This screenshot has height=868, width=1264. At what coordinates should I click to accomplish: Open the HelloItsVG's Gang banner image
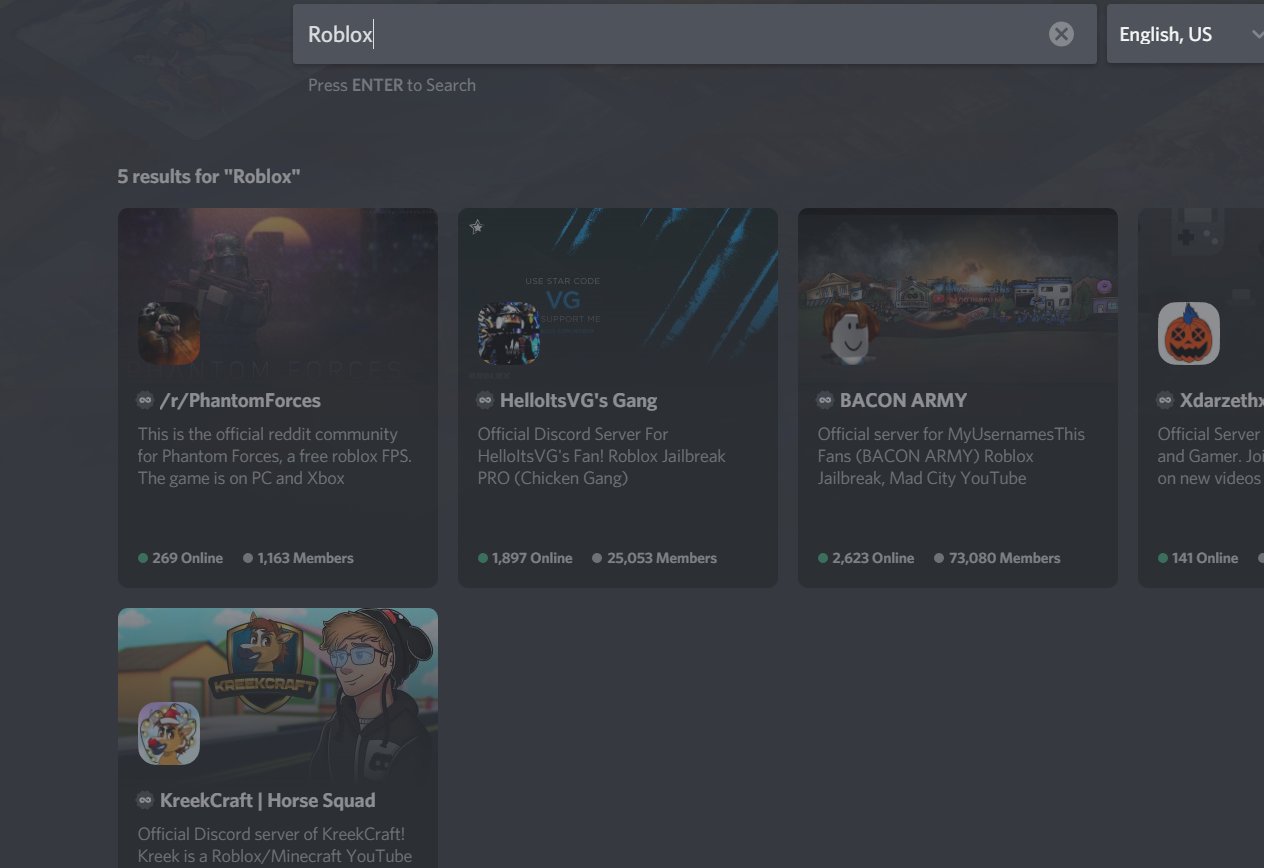tap(618, 294)
